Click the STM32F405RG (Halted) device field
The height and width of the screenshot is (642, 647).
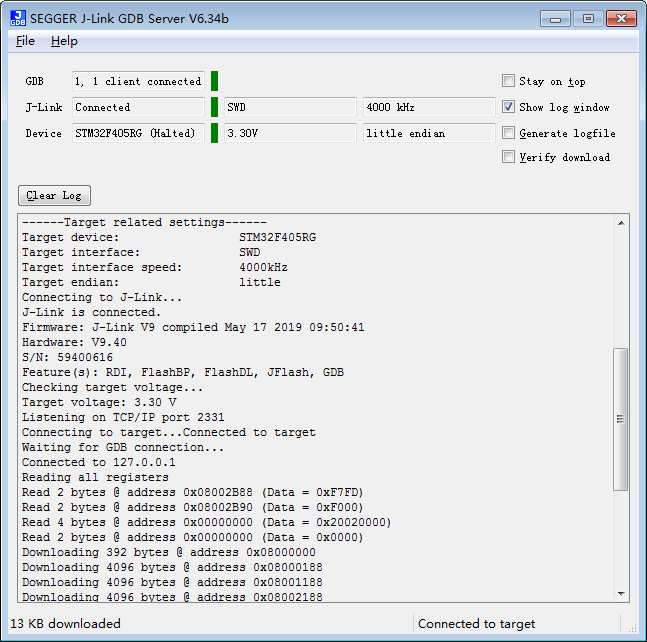click(138, 133)
